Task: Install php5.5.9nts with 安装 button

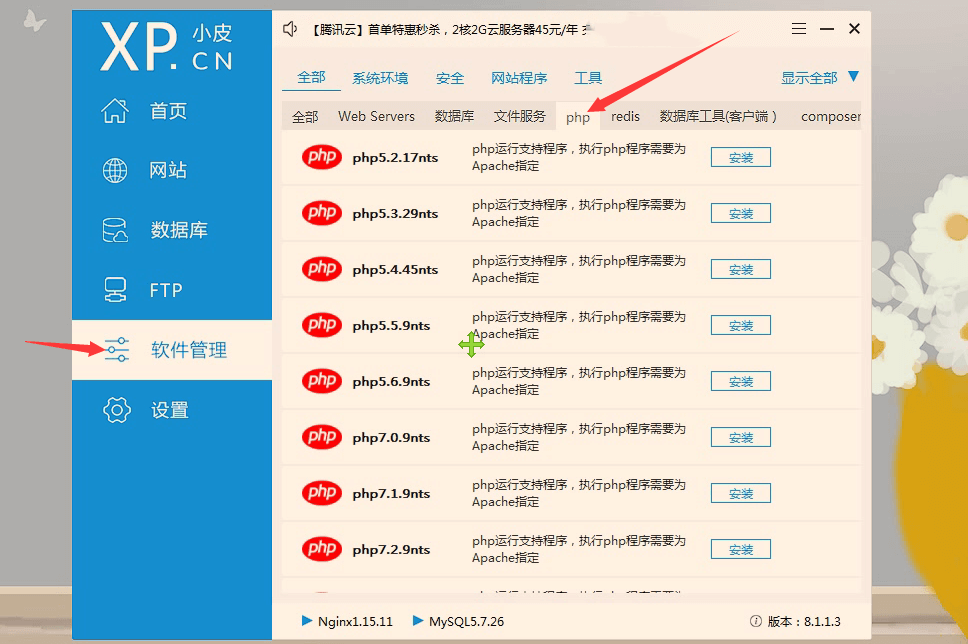Action: pyautogui.click(x=741, y=325)
